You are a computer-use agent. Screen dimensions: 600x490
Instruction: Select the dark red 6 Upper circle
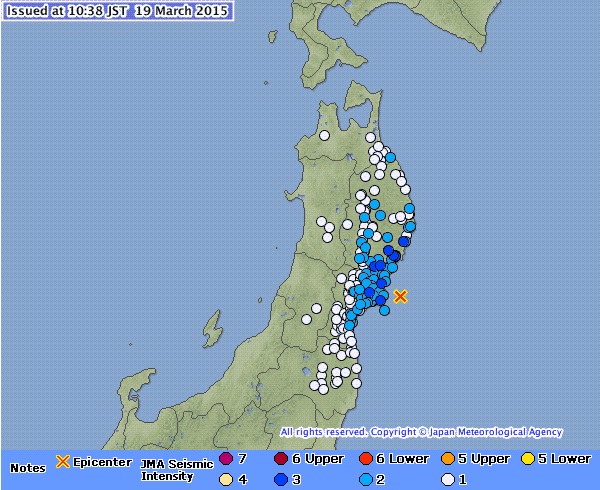pyautogui.click(x=280, y=459)
